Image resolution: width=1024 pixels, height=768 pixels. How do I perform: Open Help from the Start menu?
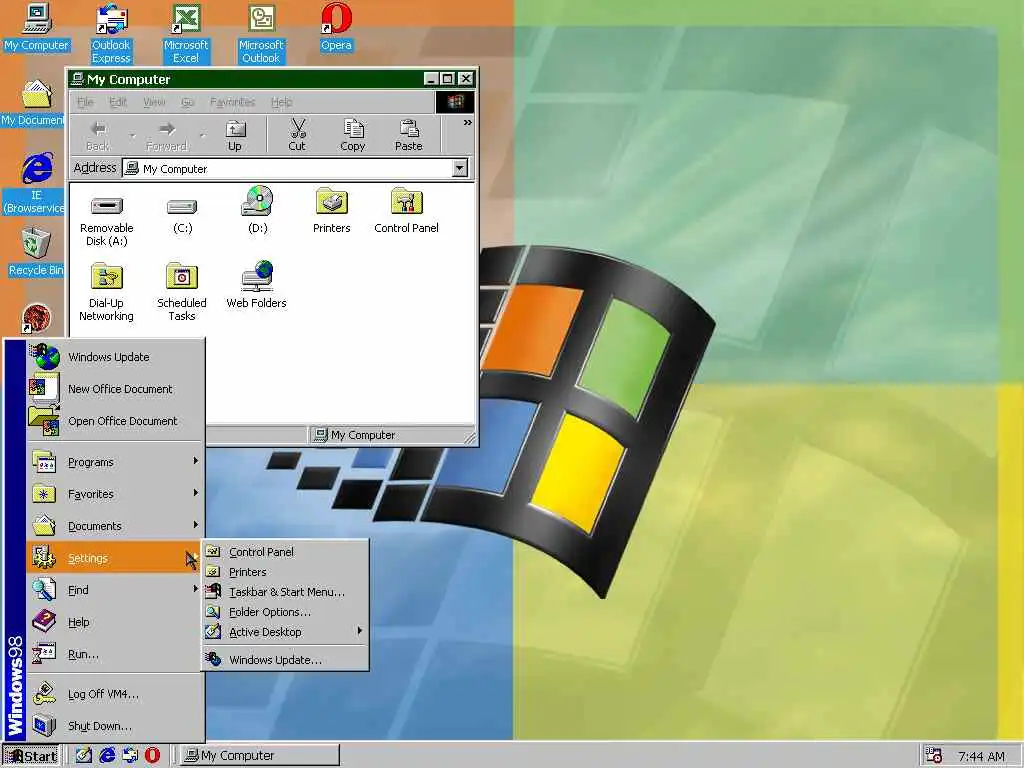coord(116,622)
